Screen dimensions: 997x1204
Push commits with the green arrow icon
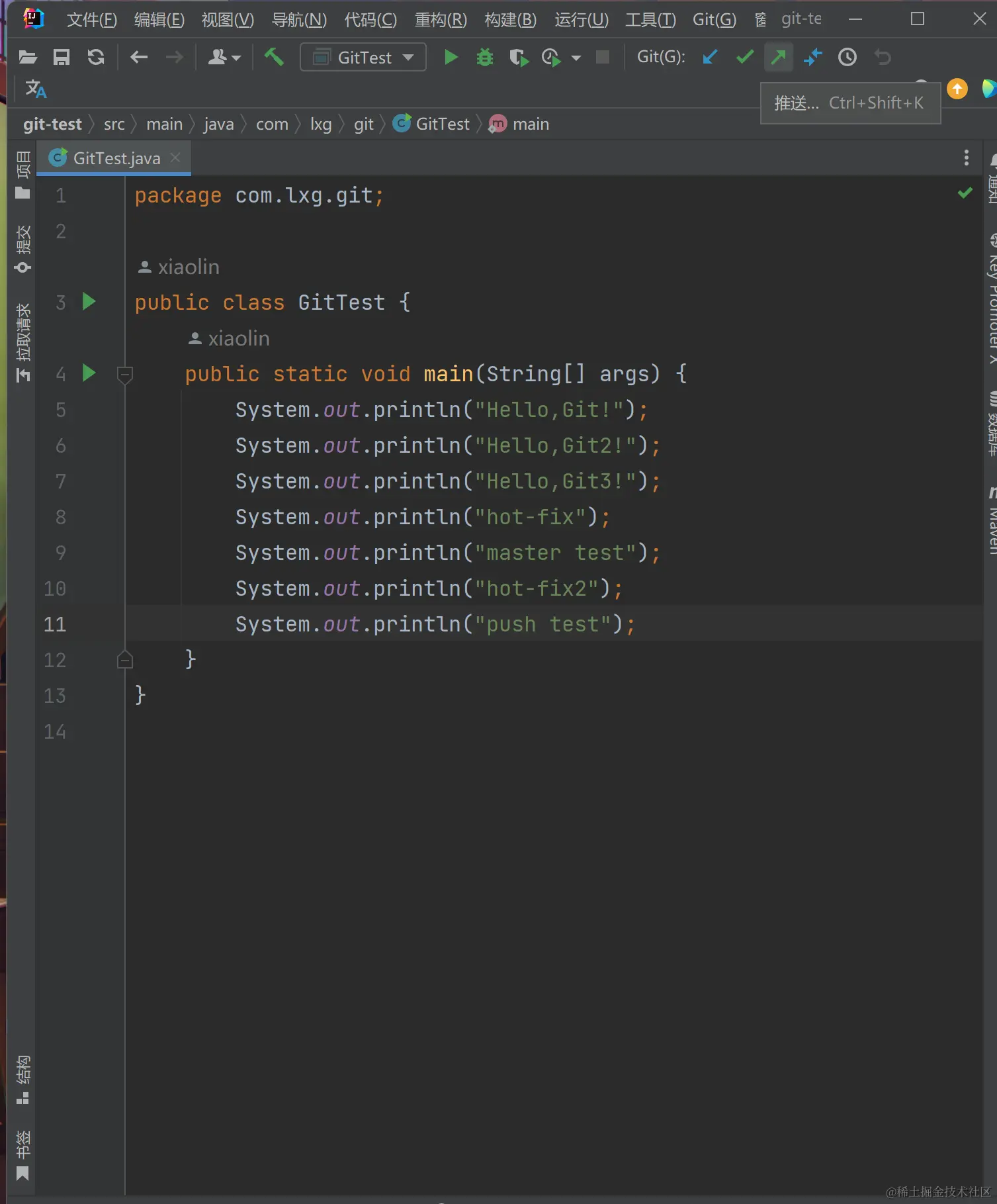point(779,58)
